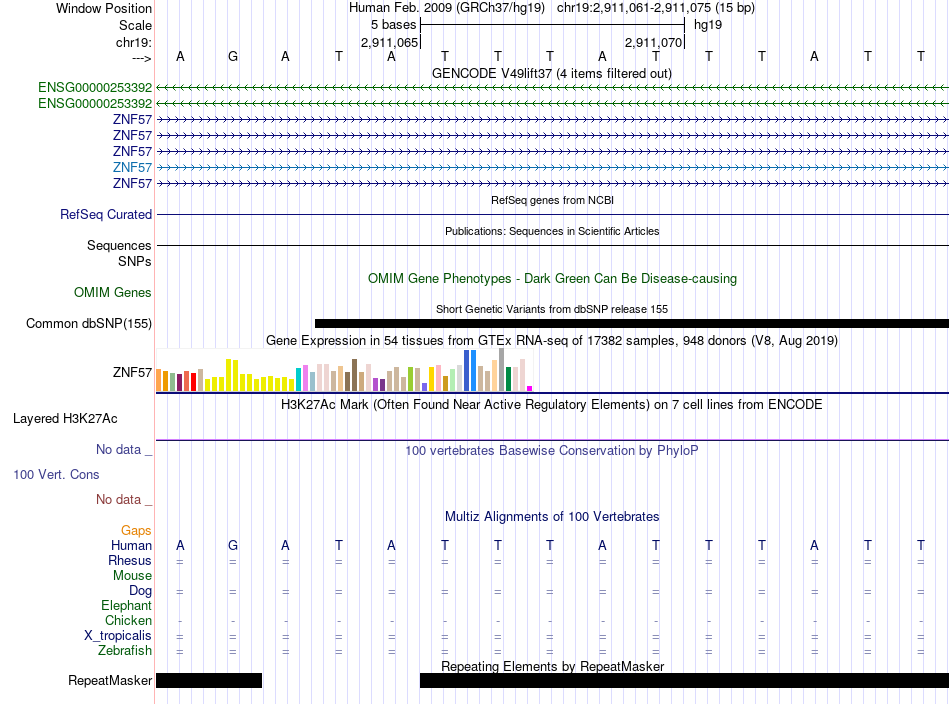950x704 pixels.
Task: Click the Sequences track label
Action: click(119, 245)
